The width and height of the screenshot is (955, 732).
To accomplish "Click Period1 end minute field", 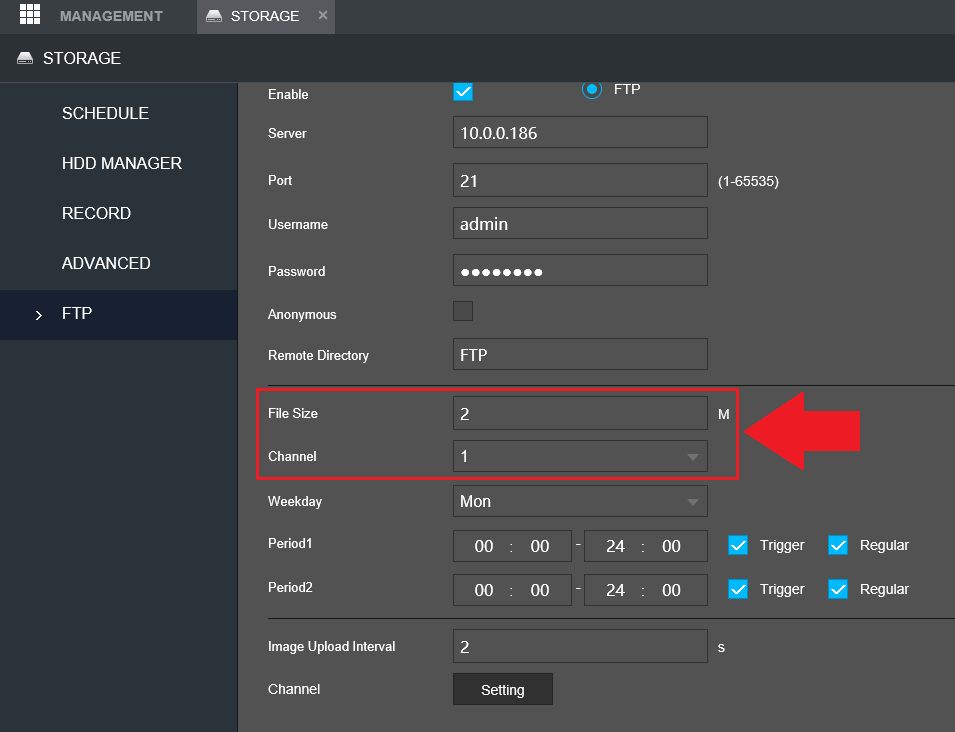I will [671, 546].
